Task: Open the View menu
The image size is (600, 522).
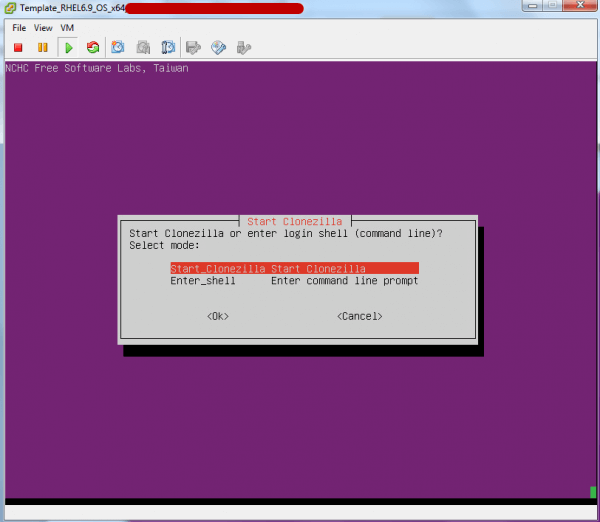Action: [x=43, y=28]
